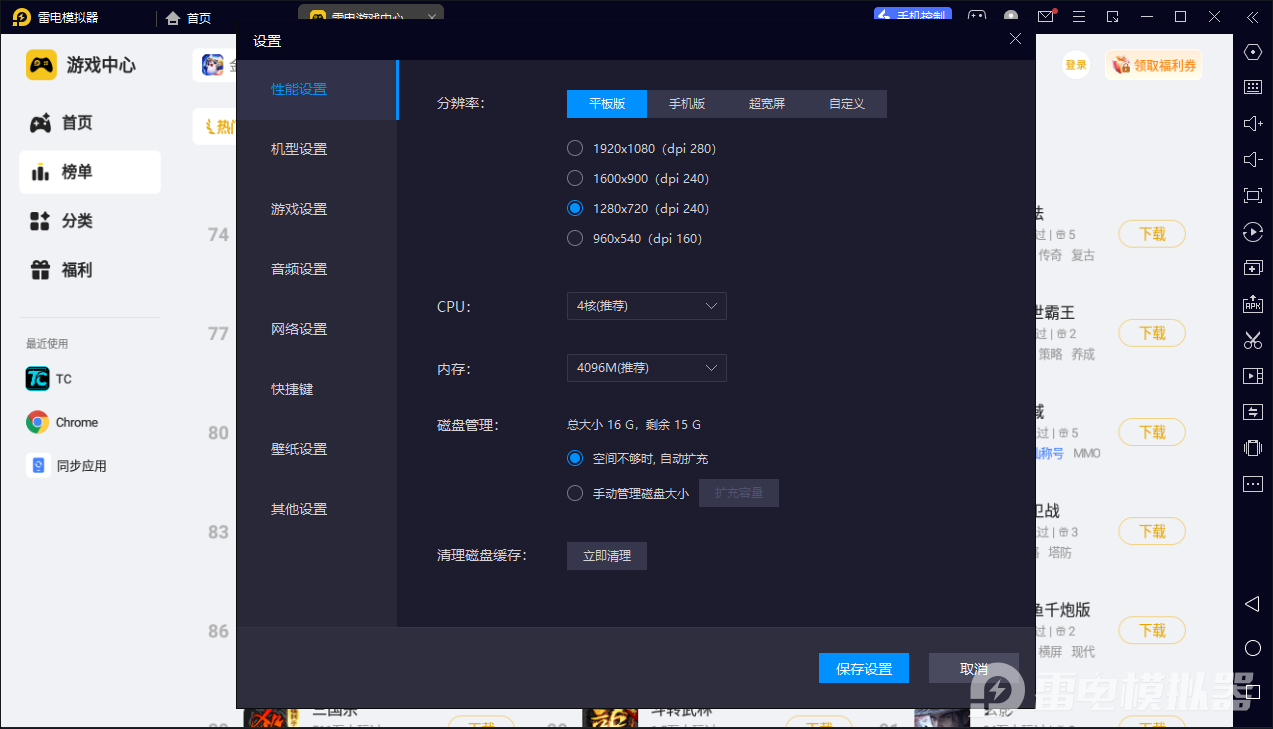Tap Android home circle button
This screenshot has width=1273, height=729.
click(1253, 648)
